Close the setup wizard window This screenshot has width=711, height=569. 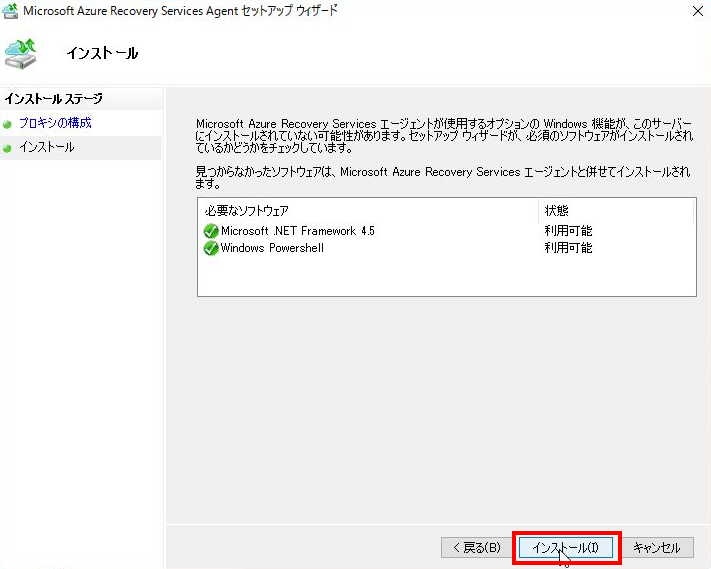tap(698, 11)
